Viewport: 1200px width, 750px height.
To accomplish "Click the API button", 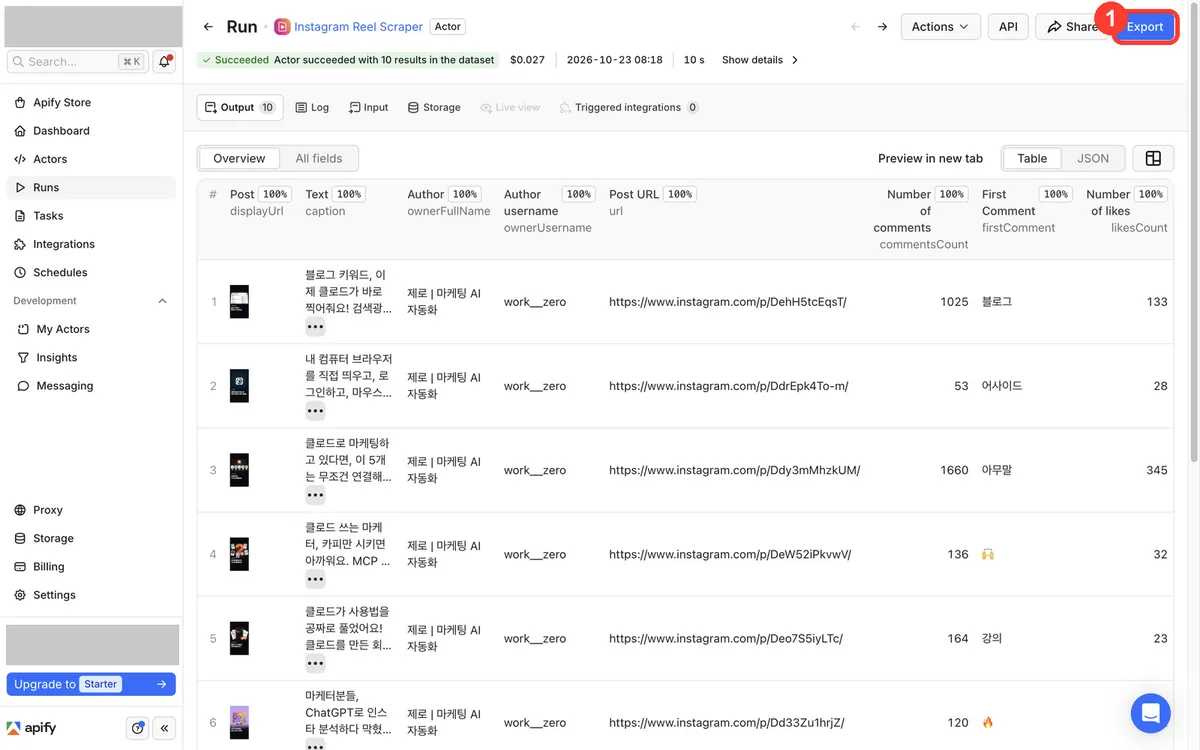I will [x=1008, y=27].
